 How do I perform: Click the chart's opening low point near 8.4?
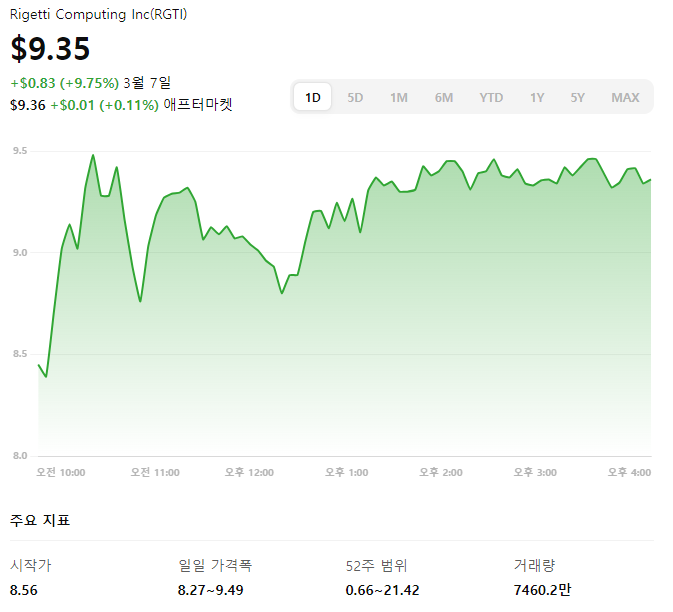pos(46,377)
